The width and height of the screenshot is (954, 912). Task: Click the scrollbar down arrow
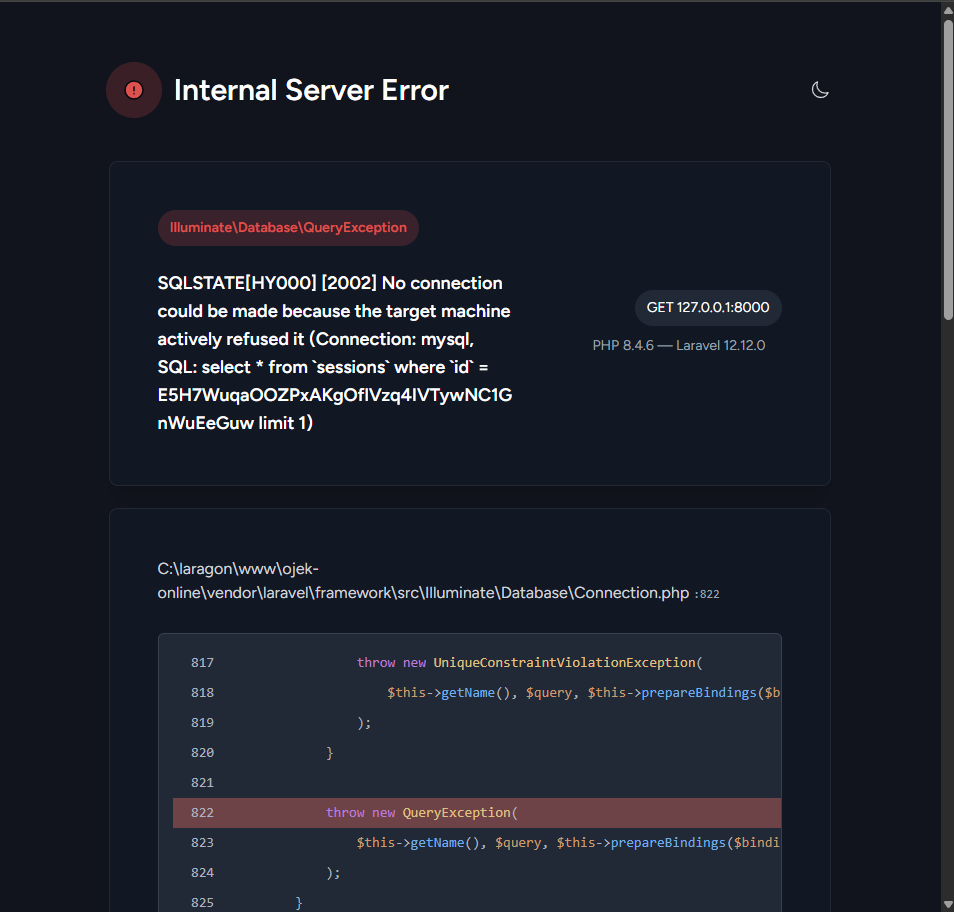tap(946, 904)
